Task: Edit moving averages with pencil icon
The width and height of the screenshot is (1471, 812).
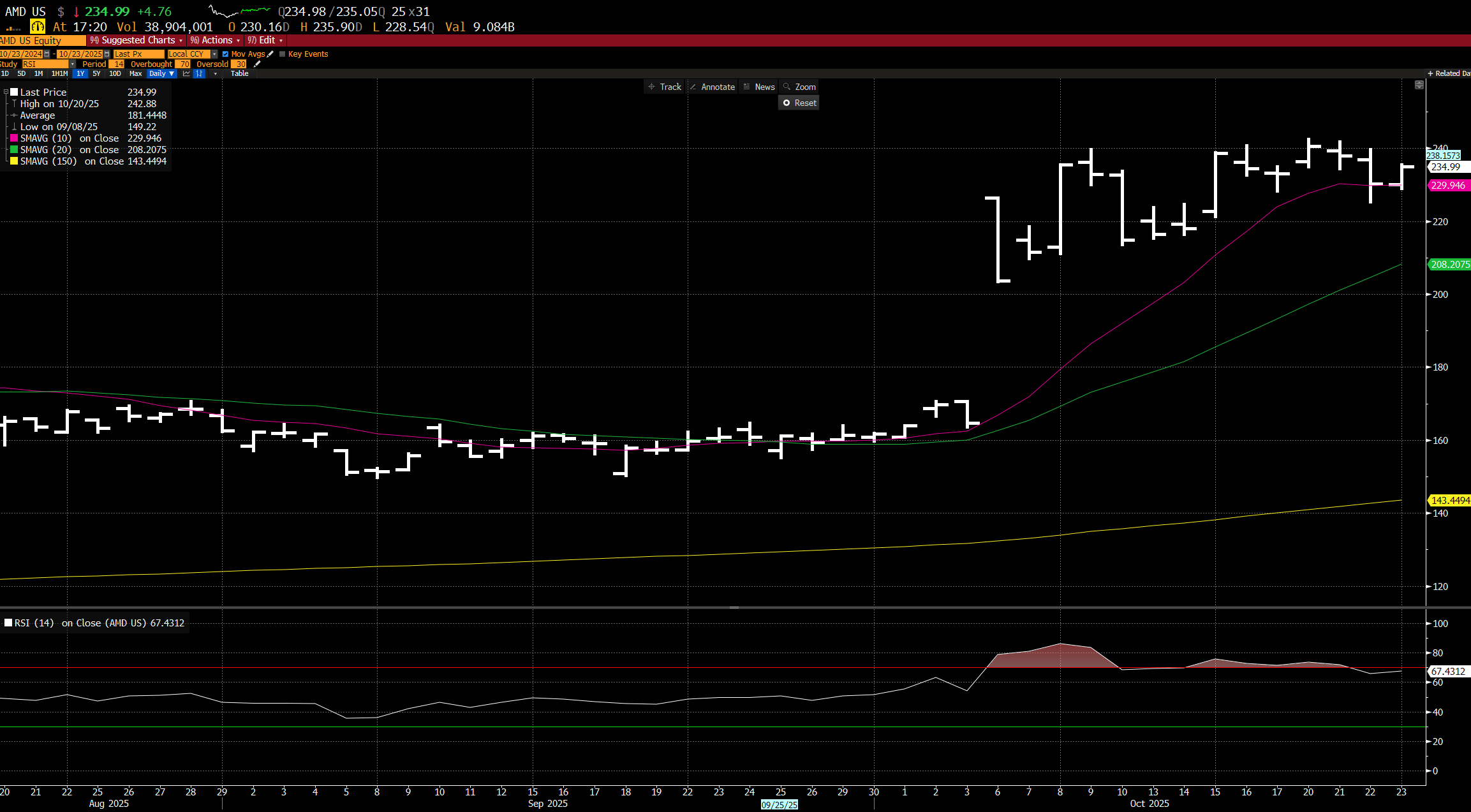Action: click(270, 54)
